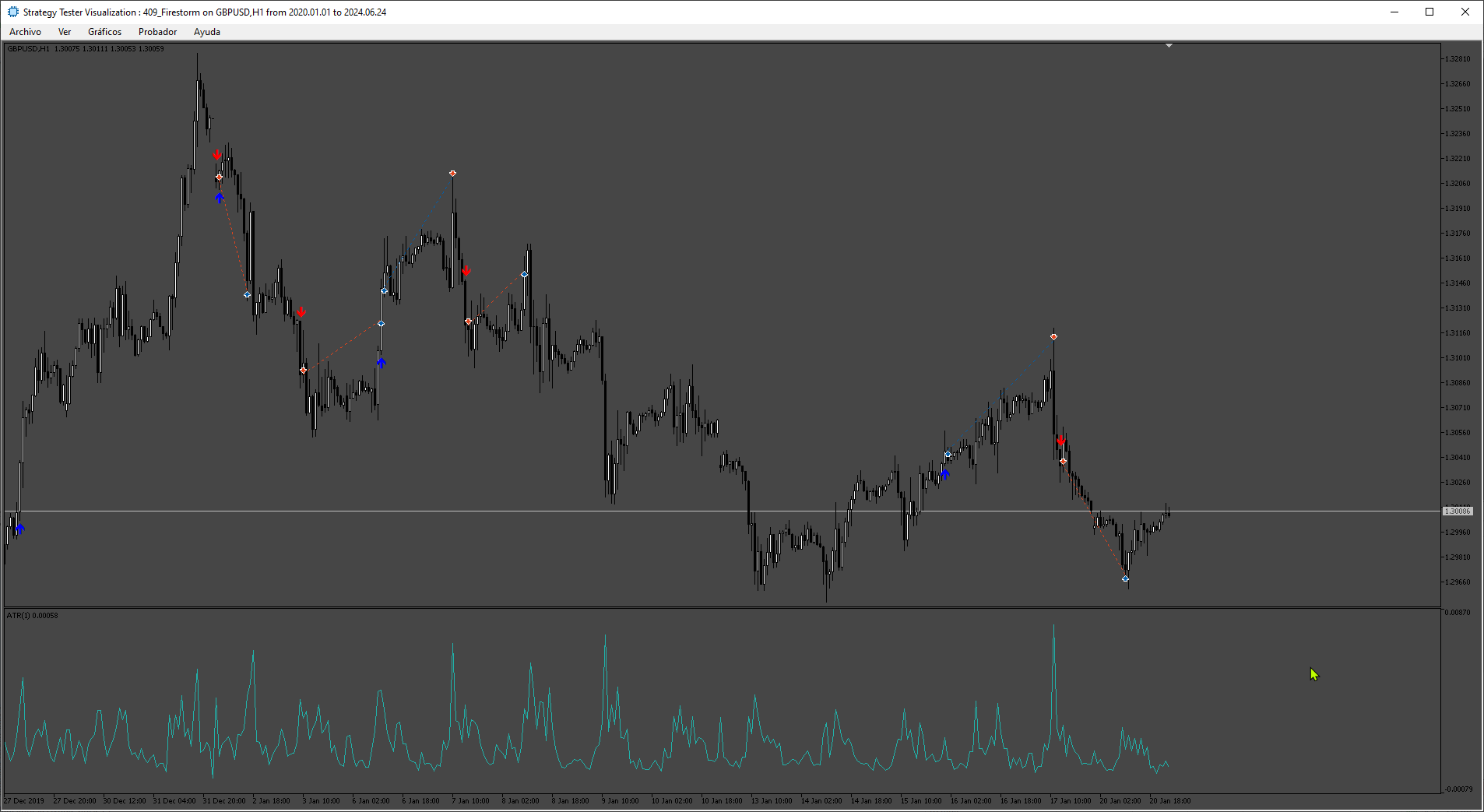1484x812 pixels.
Task: Click the blue diamond marker near 8 Jan 02:00
Action: click(524, 275)
